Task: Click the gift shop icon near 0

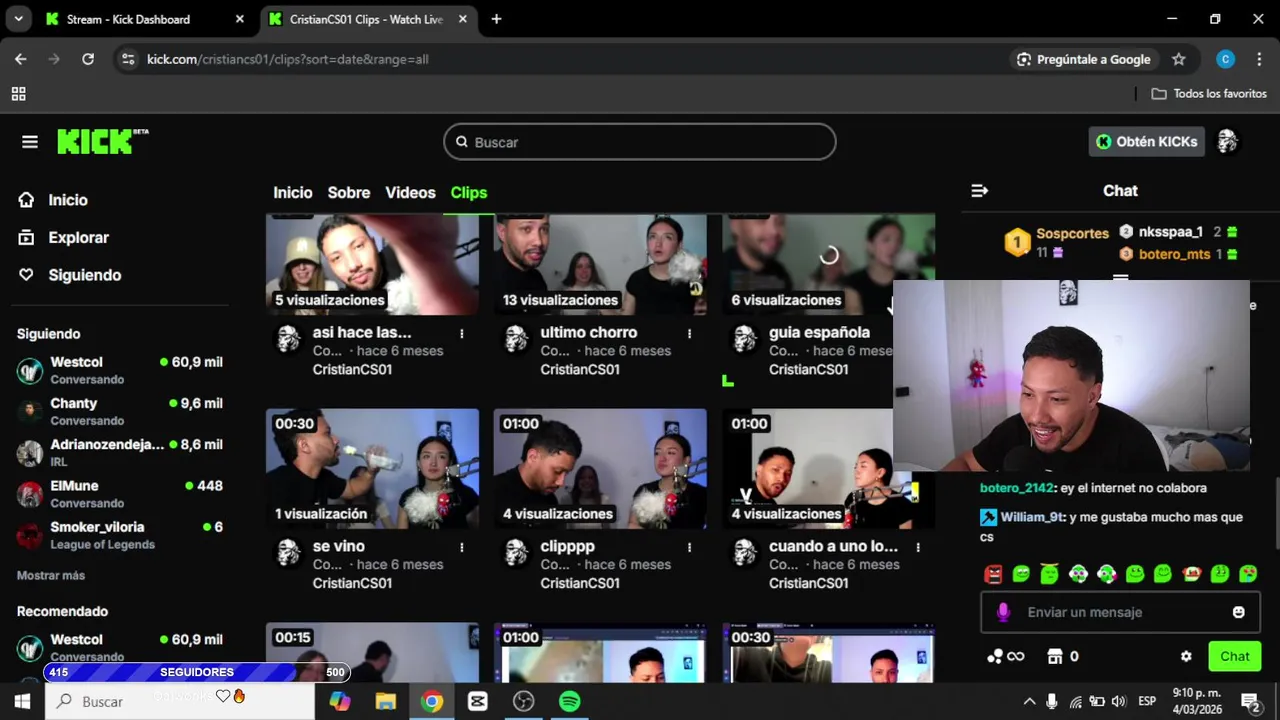Action: 1054,656
